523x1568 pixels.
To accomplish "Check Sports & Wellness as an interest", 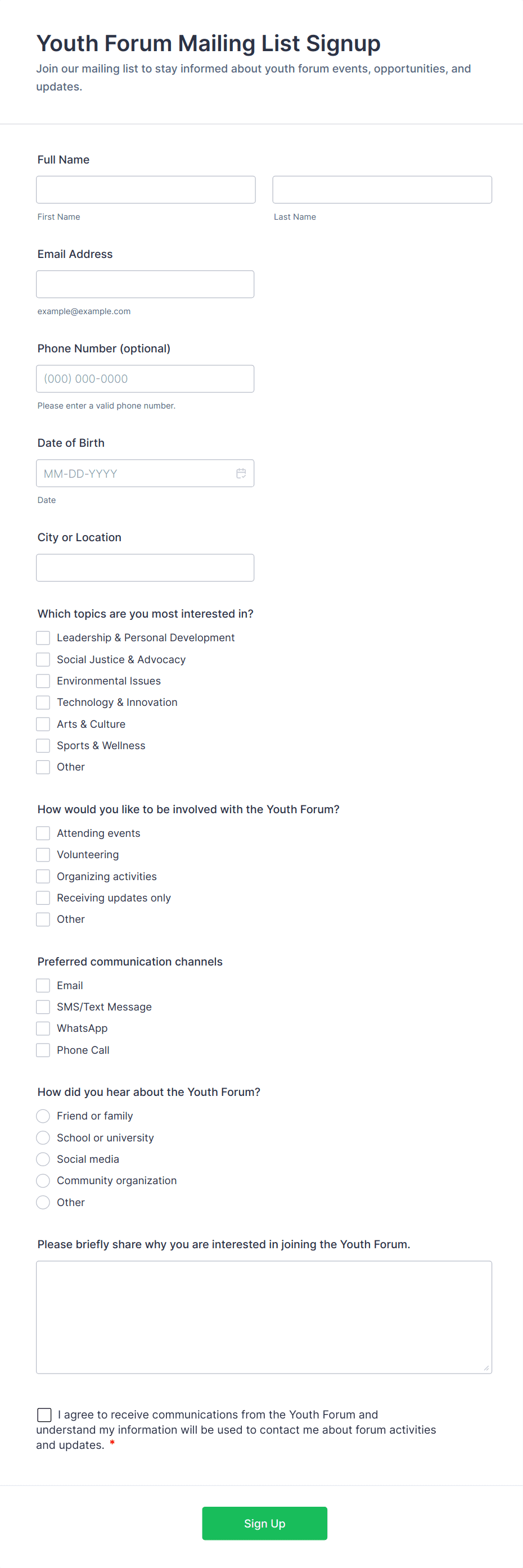I will (43, 745).
